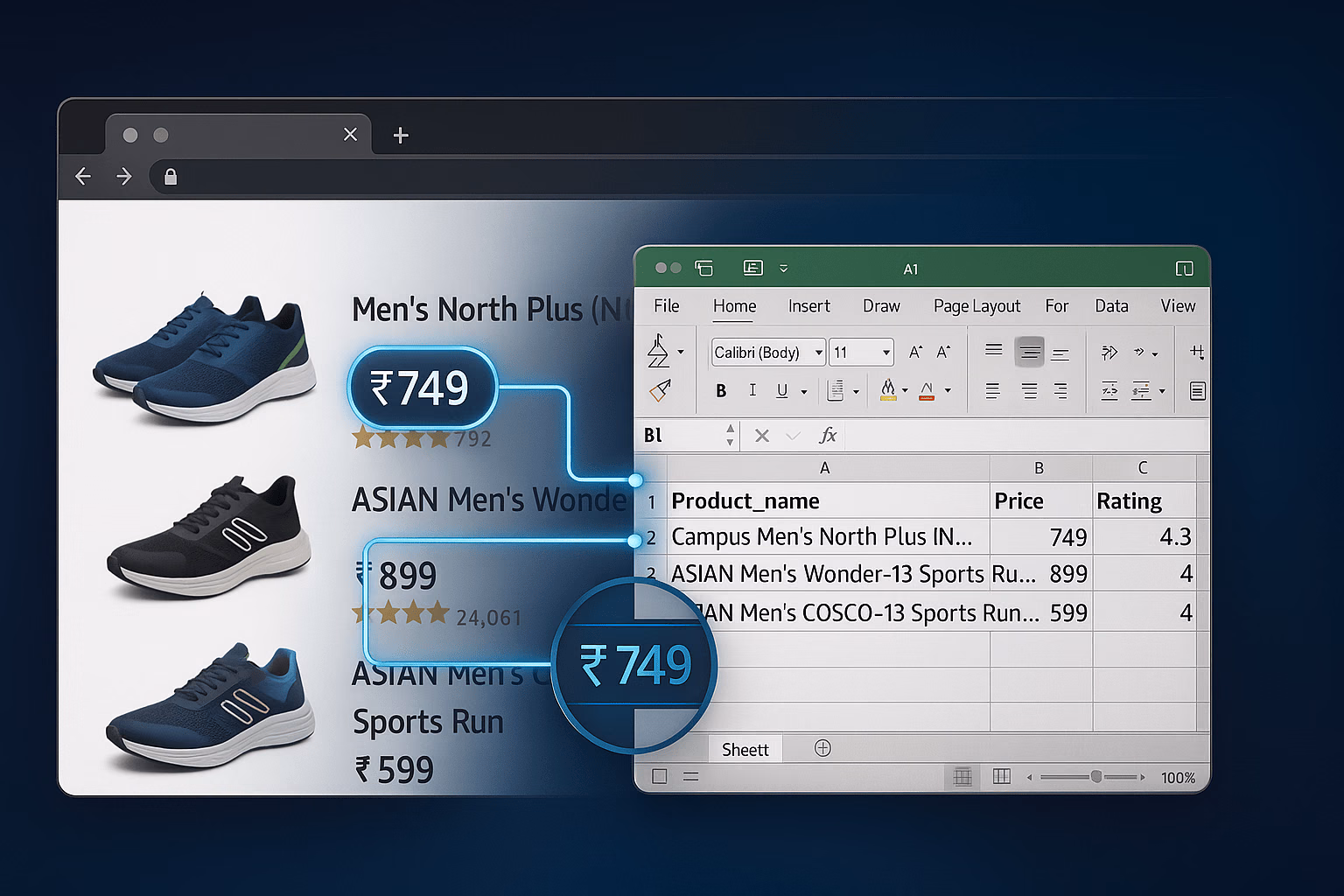The width and height of the screenshot is (1344, 896).
Task: Open the Insert ribbon tab
Action: pos(808,306)
